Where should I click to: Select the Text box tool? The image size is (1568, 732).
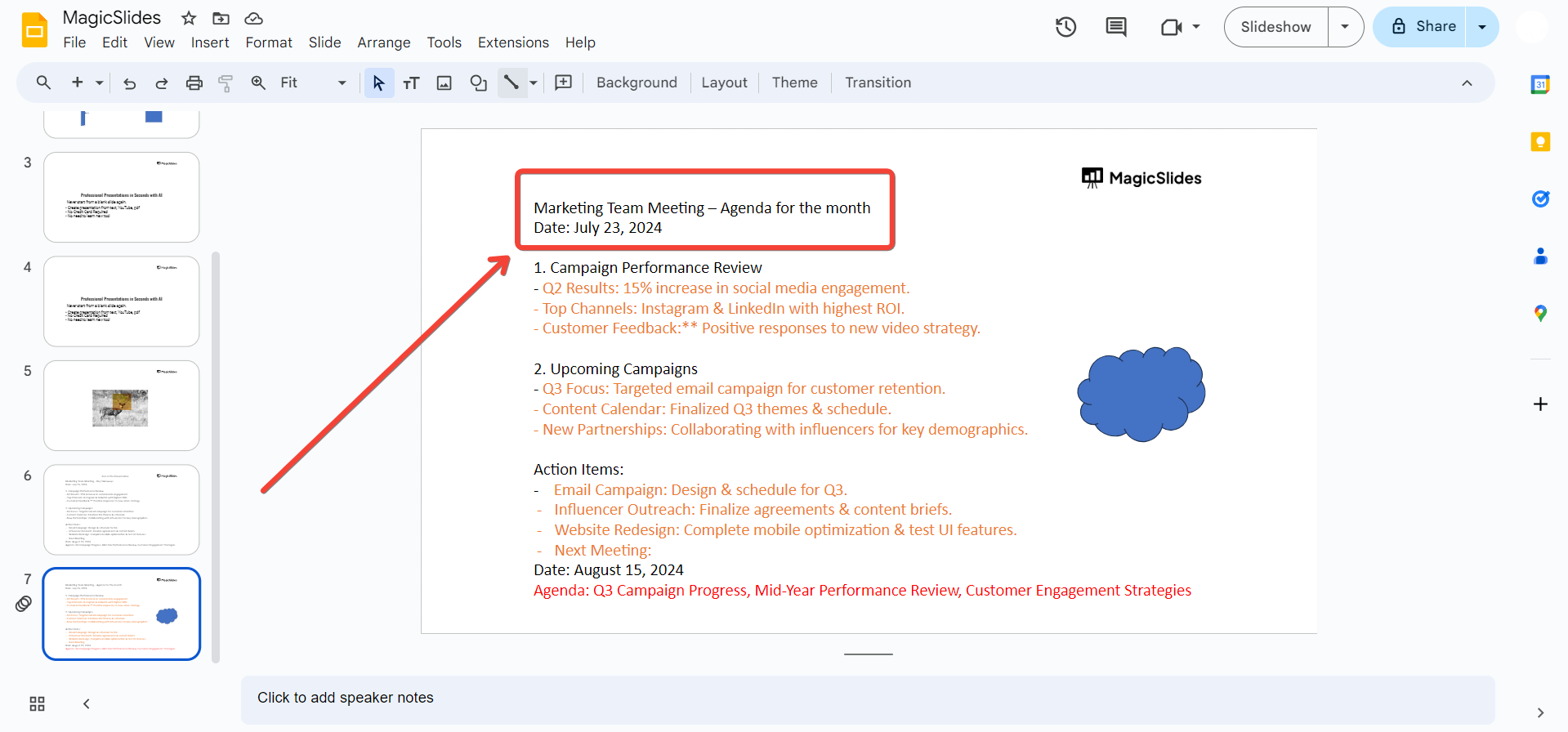tap(411, 83)
